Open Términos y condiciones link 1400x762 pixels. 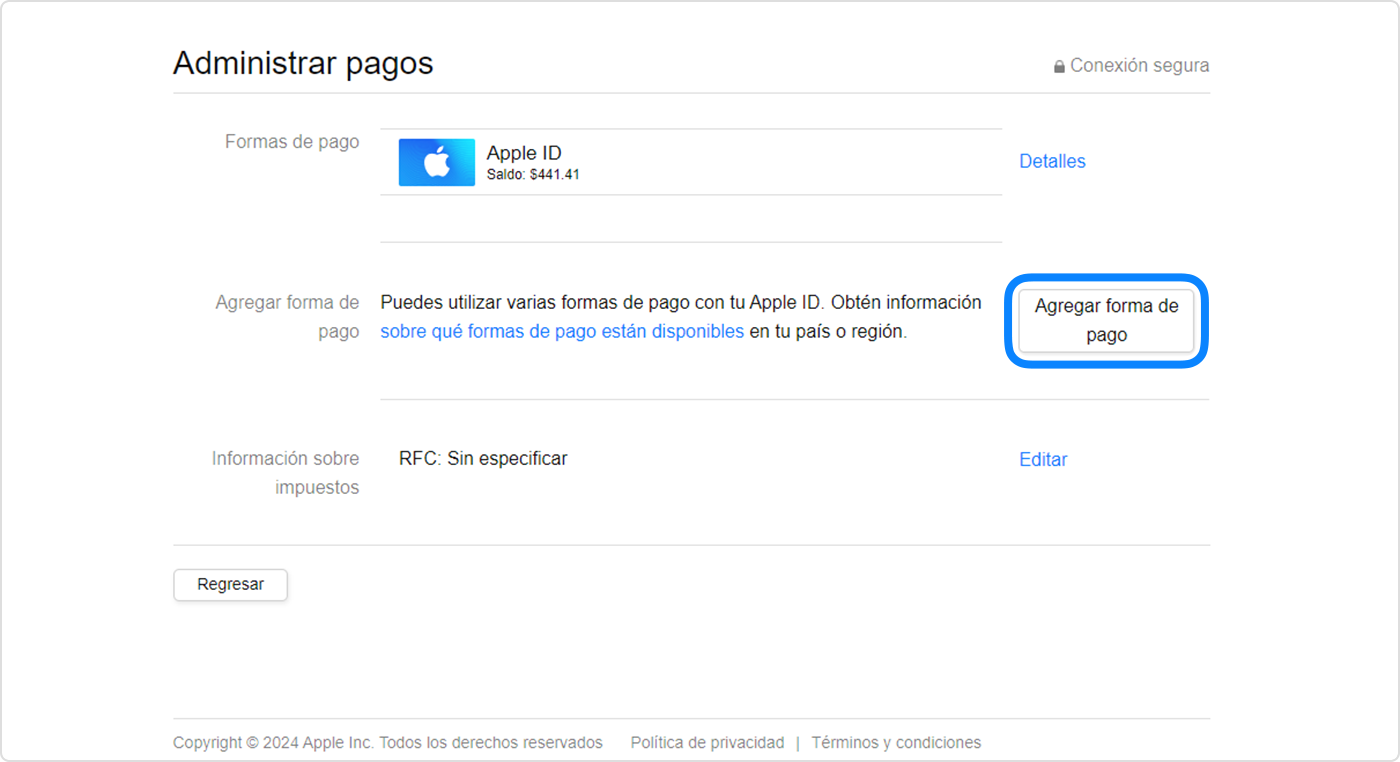coord(896,743)
